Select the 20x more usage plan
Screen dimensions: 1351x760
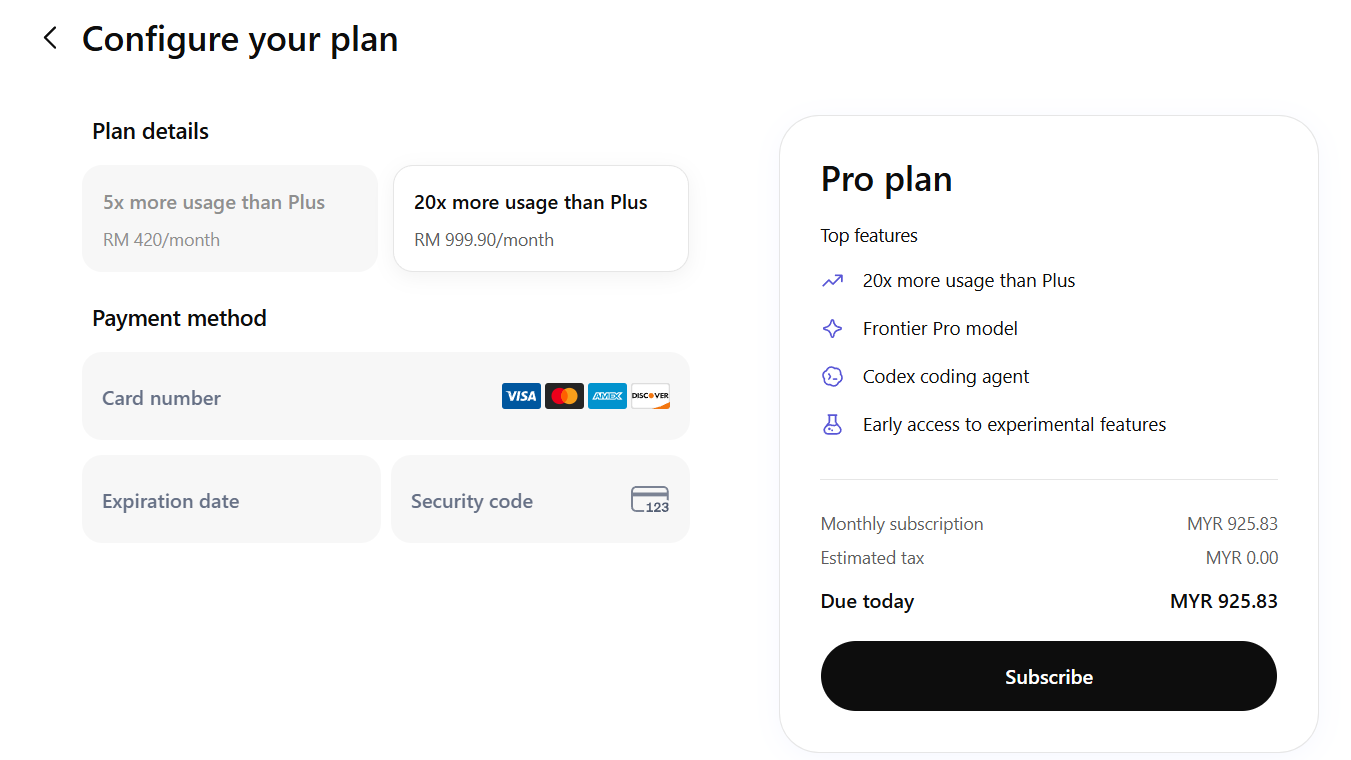tap(541, 219)
